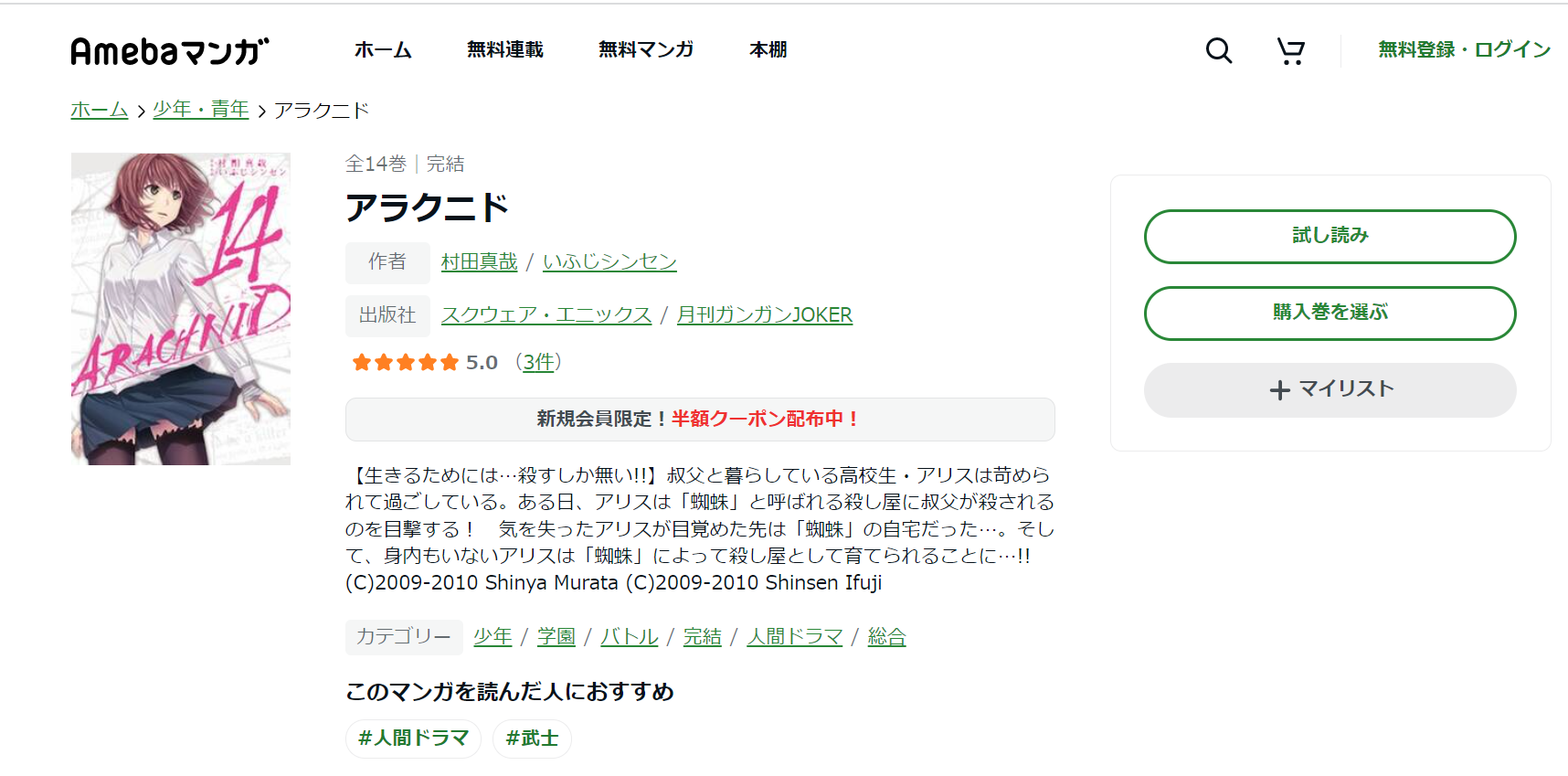Click the このマンガを読んだ人におすすめ heading

coord(510,692)
